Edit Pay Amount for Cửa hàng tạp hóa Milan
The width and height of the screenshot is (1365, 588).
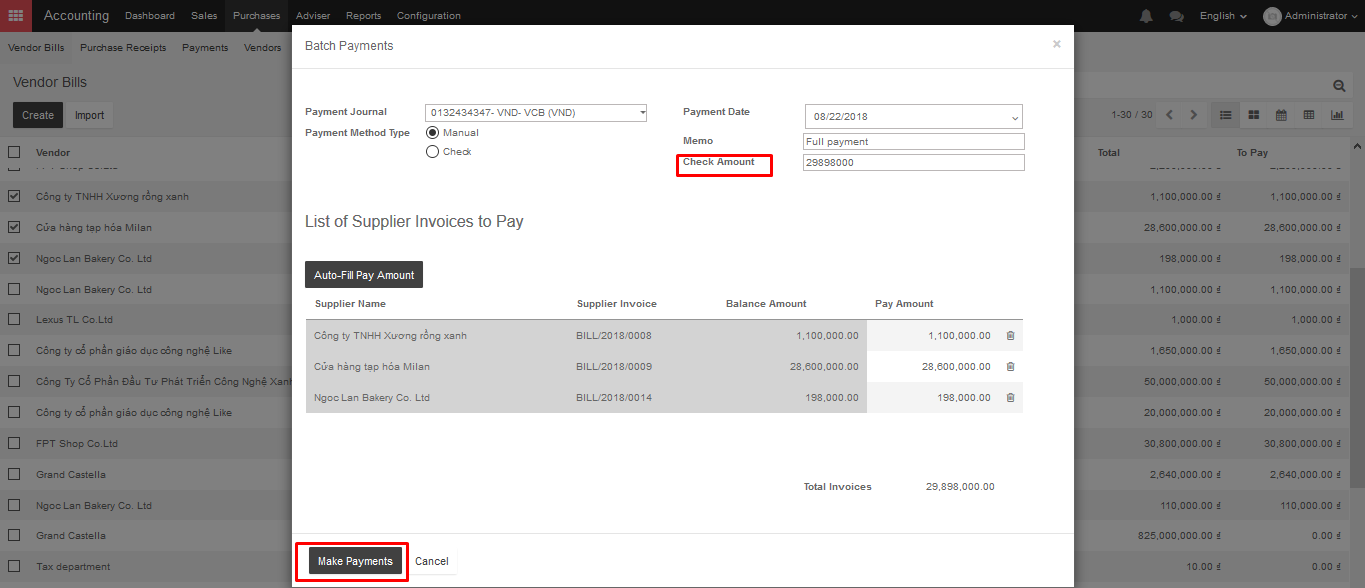tap(932, 367)
